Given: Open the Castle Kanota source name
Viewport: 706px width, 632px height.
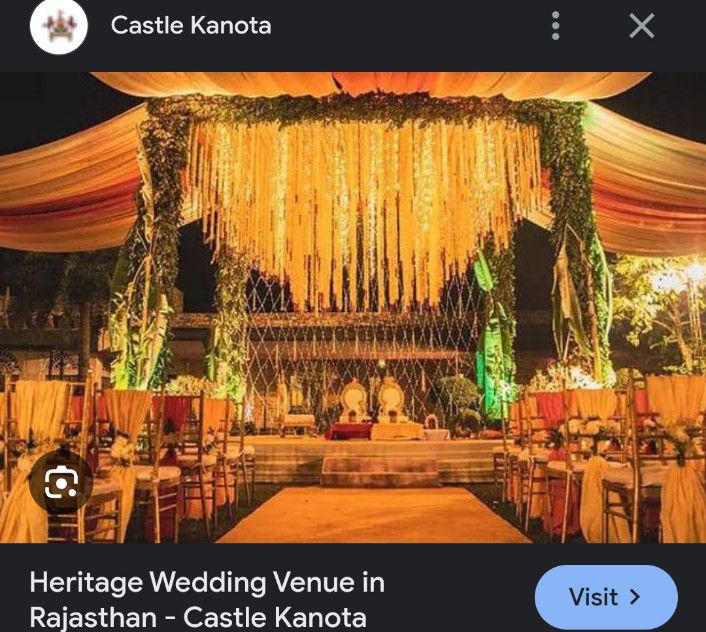Looking at the screenshot, I should 191,25.
